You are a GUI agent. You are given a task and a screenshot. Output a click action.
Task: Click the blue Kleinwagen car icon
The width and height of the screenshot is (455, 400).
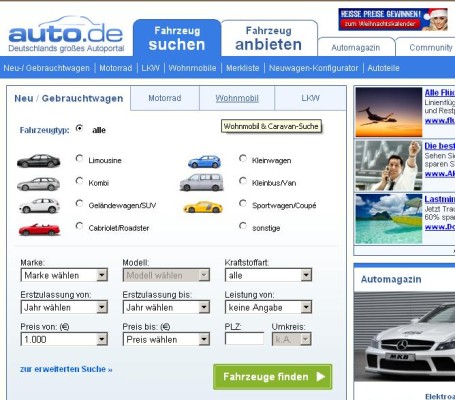(x=204, y=162)
